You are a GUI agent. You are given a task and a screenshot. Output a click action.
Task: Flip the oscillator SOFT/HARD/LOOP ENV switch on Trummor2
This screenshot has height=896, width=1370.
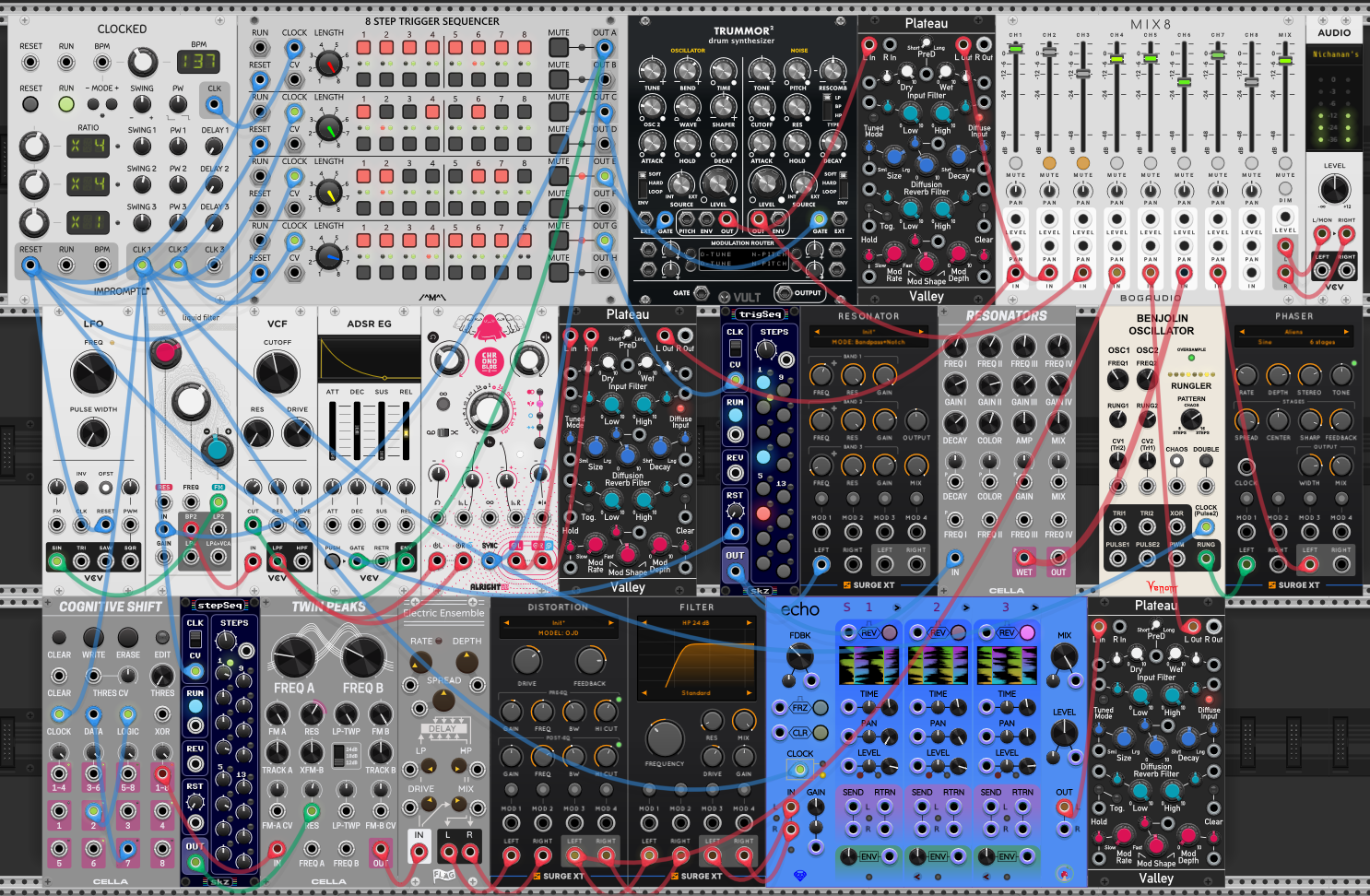(x=643, y=183)
